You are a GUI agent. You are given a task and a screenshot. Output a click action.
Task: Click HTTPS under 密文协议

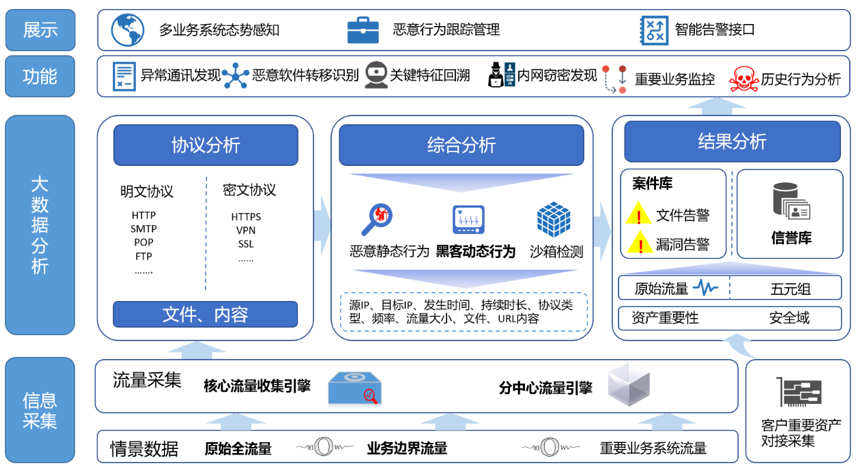(x=246, y=217)
